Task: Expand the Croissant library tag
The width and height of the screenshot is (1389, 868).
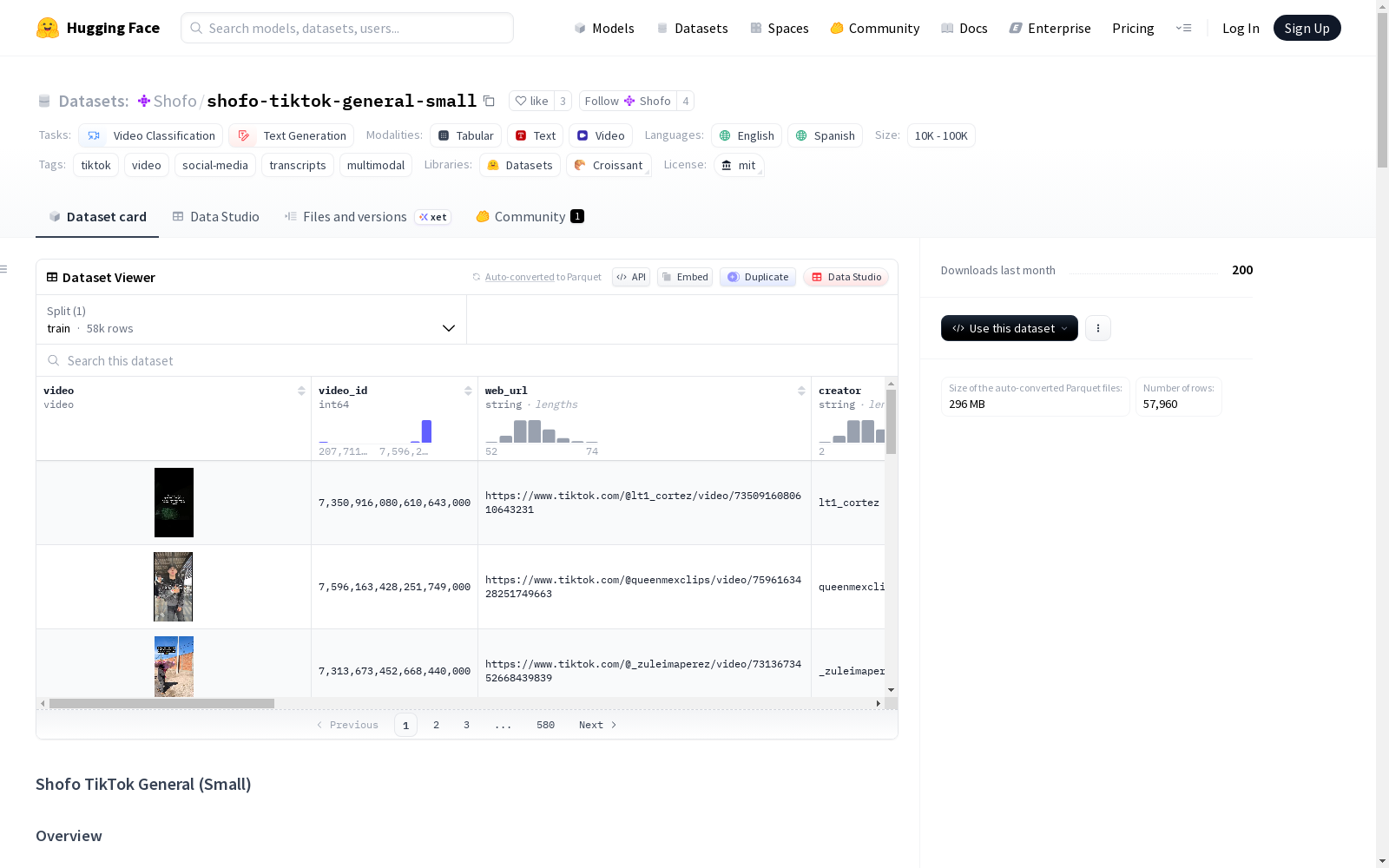Action: (x=609, y=165)
